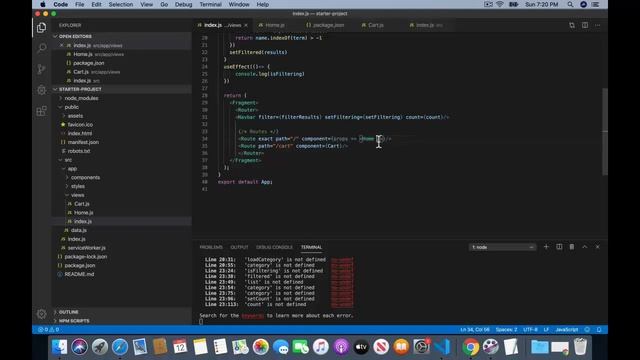The width and height of the screenshot is (640, 360).
Task: Open the Debug view in activity bar
Action: [41, 90]
